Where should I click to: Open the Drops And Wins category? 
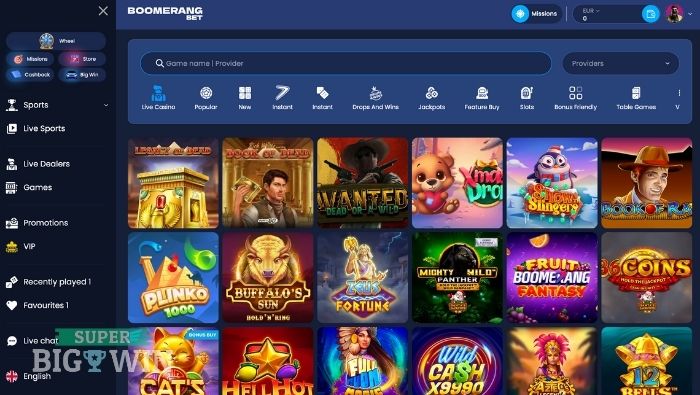pos(375,97)
